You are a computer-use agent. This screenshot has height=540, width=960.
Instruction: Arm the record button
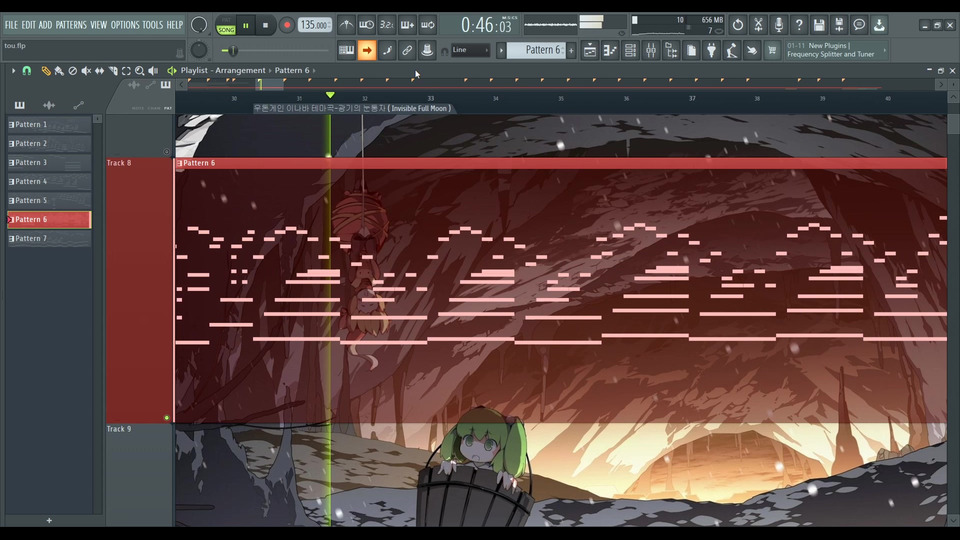coord(287,26)
